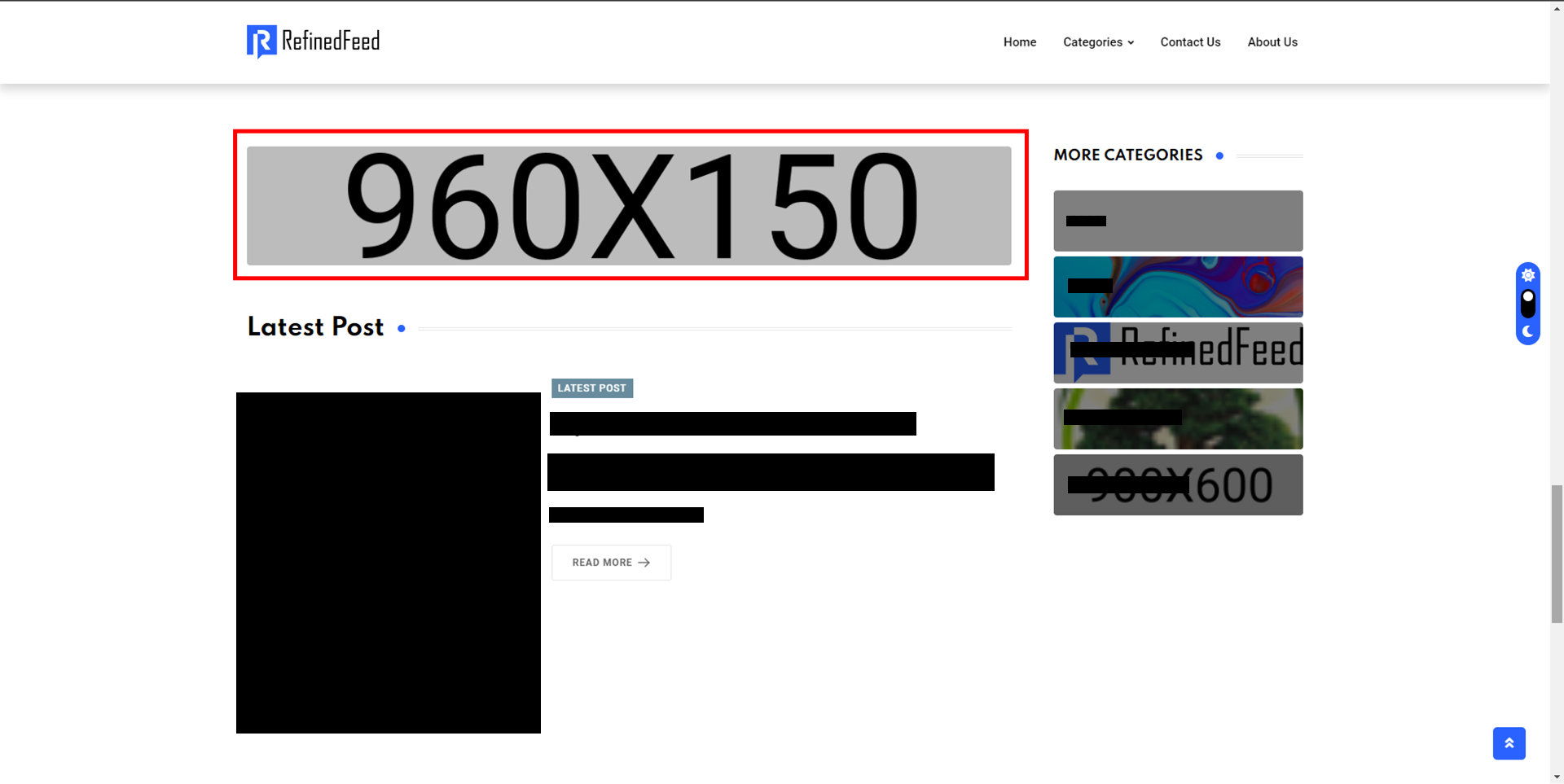The height and width of the screenshot is (784, 1564).
Task: Open the About Us page
Action: pos(1272,42)
